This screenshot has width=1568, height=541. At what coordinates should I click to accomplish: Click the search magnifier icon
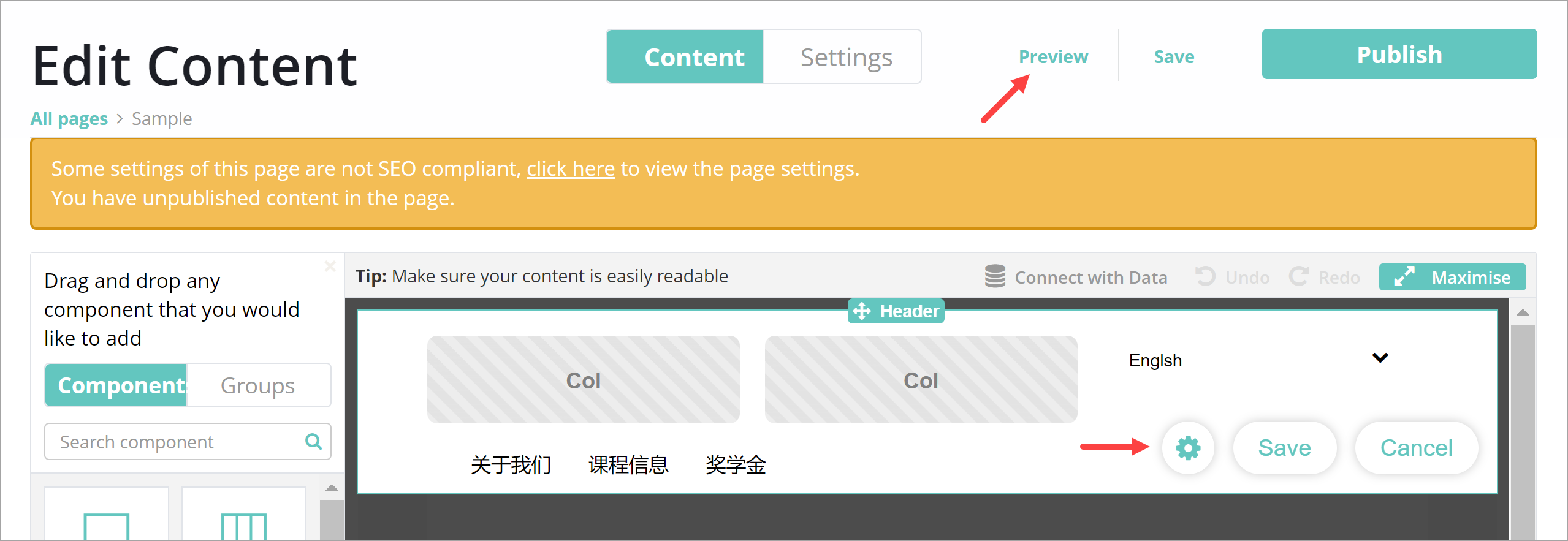pos(313,441)
